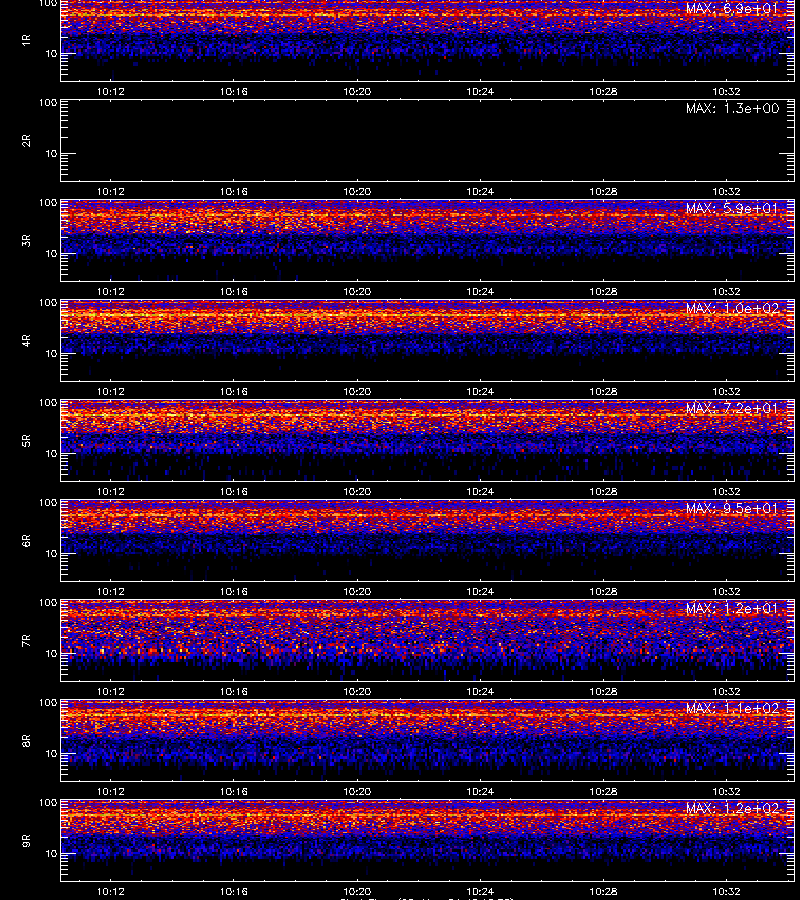The image size is (800, 900).
Task: Select the '5R' axis label
Action: coord(26,440)
